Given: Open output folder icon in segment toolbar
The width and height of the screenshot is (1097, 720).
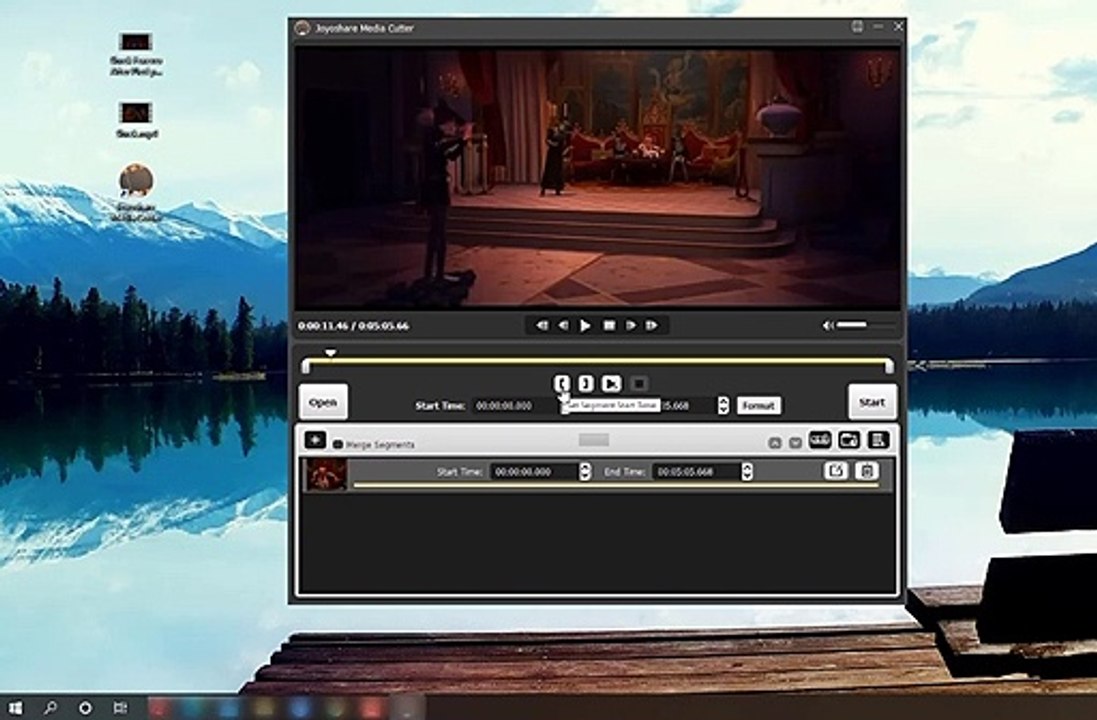Looking at the screenshot, I should 849,440.
